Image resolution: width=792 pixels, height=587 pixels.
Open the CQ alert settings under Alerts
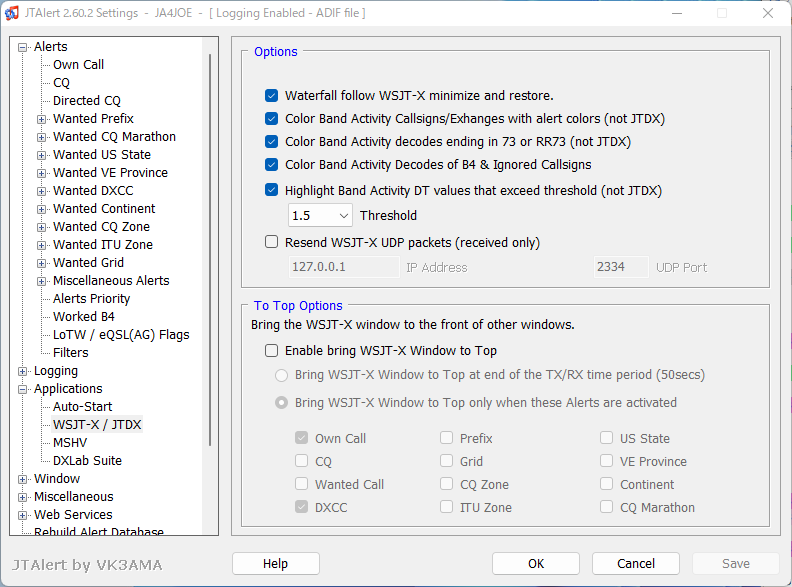point(62,83)
